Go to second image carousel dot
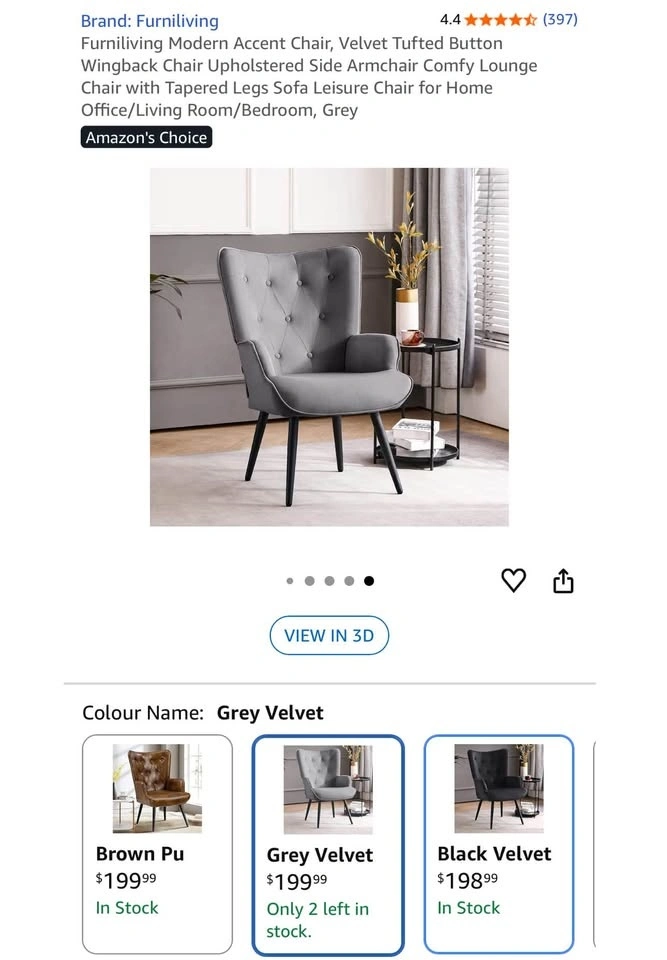Image resolution: width=667 pixels, height=960 pixels. [x=309, y=581]
